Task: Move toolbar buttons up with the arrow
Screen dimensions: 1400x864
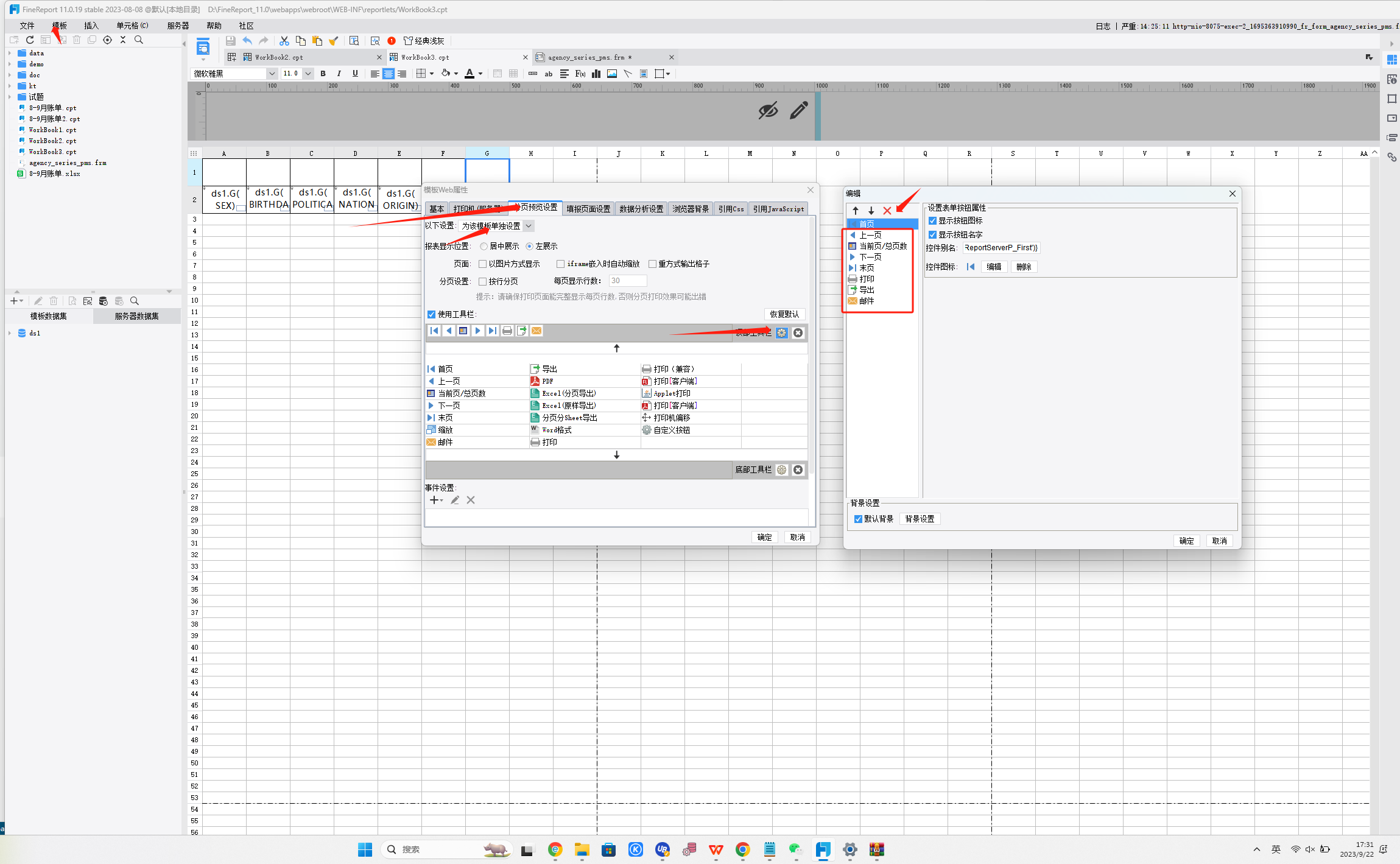Action: (x=616, y=348)
